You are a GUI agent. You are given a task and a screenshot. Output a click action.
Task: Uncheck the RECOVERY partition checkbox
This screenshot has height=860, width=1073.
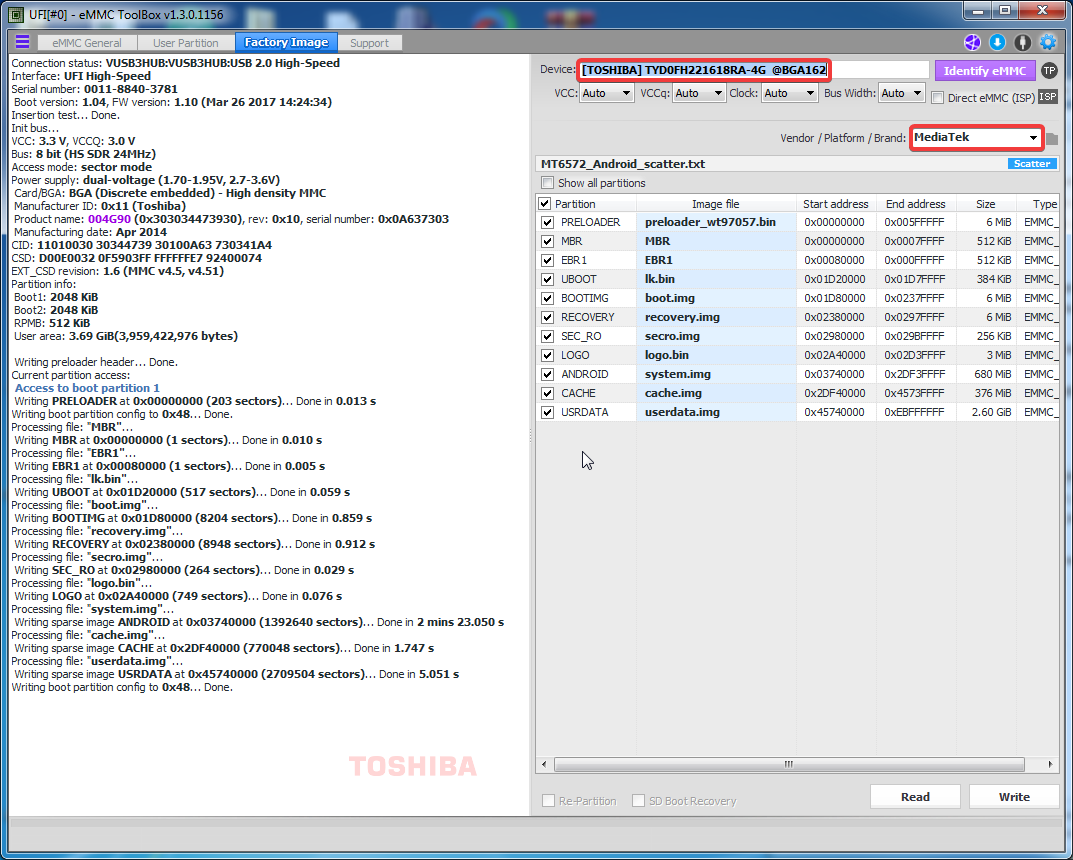pos(547,317)
